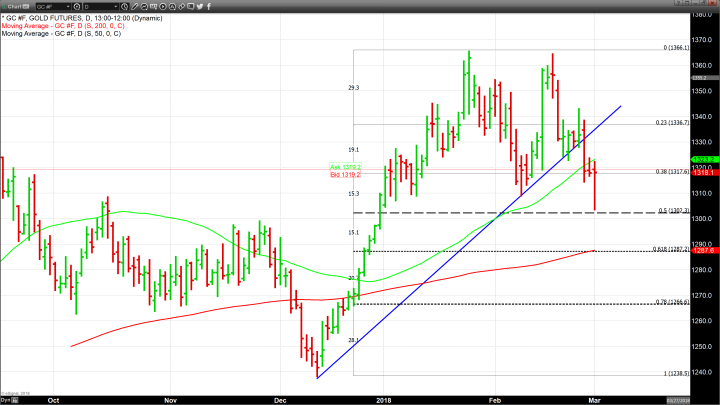720x405 pixels.
Task: Click the 2018 label on time axis
Action: pos(383,400)
